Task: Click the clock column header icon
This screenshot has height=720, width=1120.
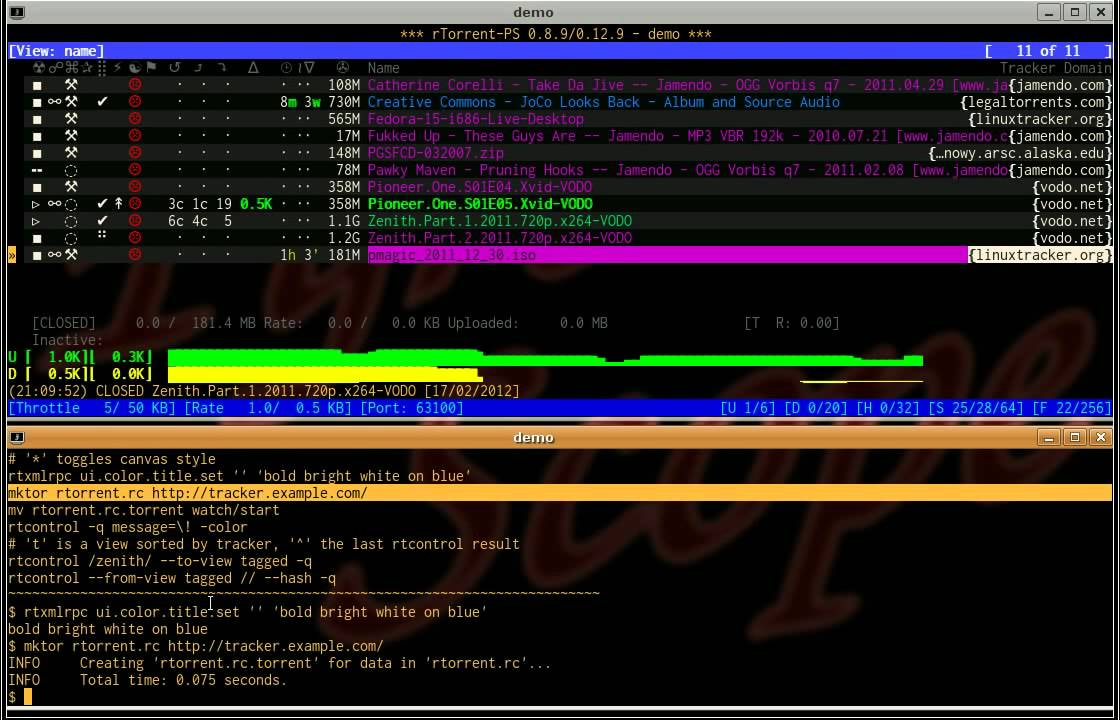Action: [x=286, y=68]
